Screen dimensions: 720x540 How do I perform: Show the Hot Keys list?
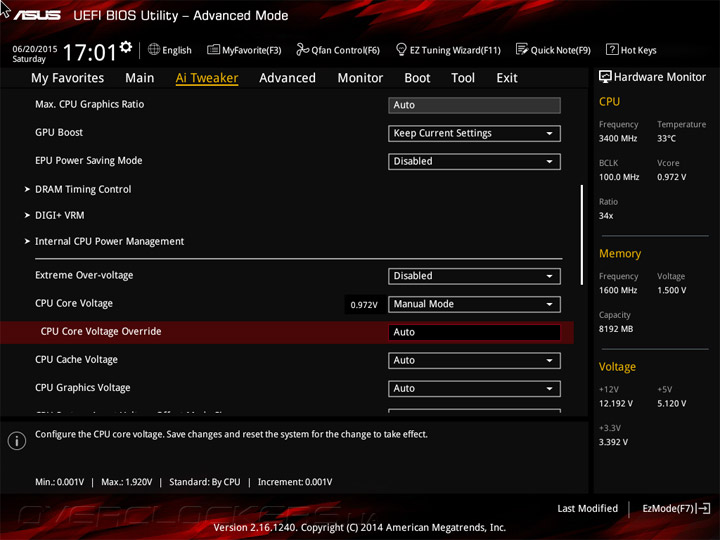(x=638, y=50)
